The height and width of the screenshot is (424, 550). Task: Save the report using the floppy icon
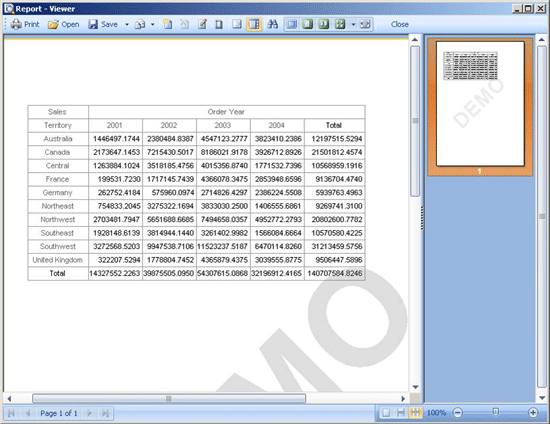click(x=93, y=24)
